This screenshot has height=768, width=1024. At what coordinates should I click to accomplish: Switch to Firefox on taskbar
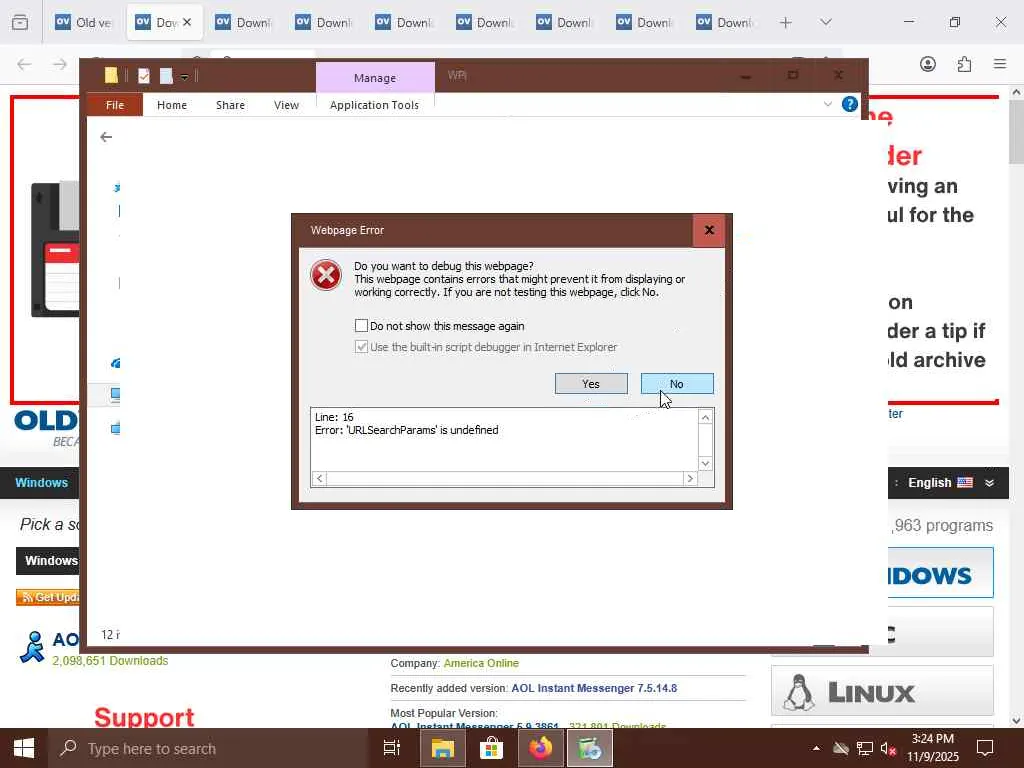[540, 748]
